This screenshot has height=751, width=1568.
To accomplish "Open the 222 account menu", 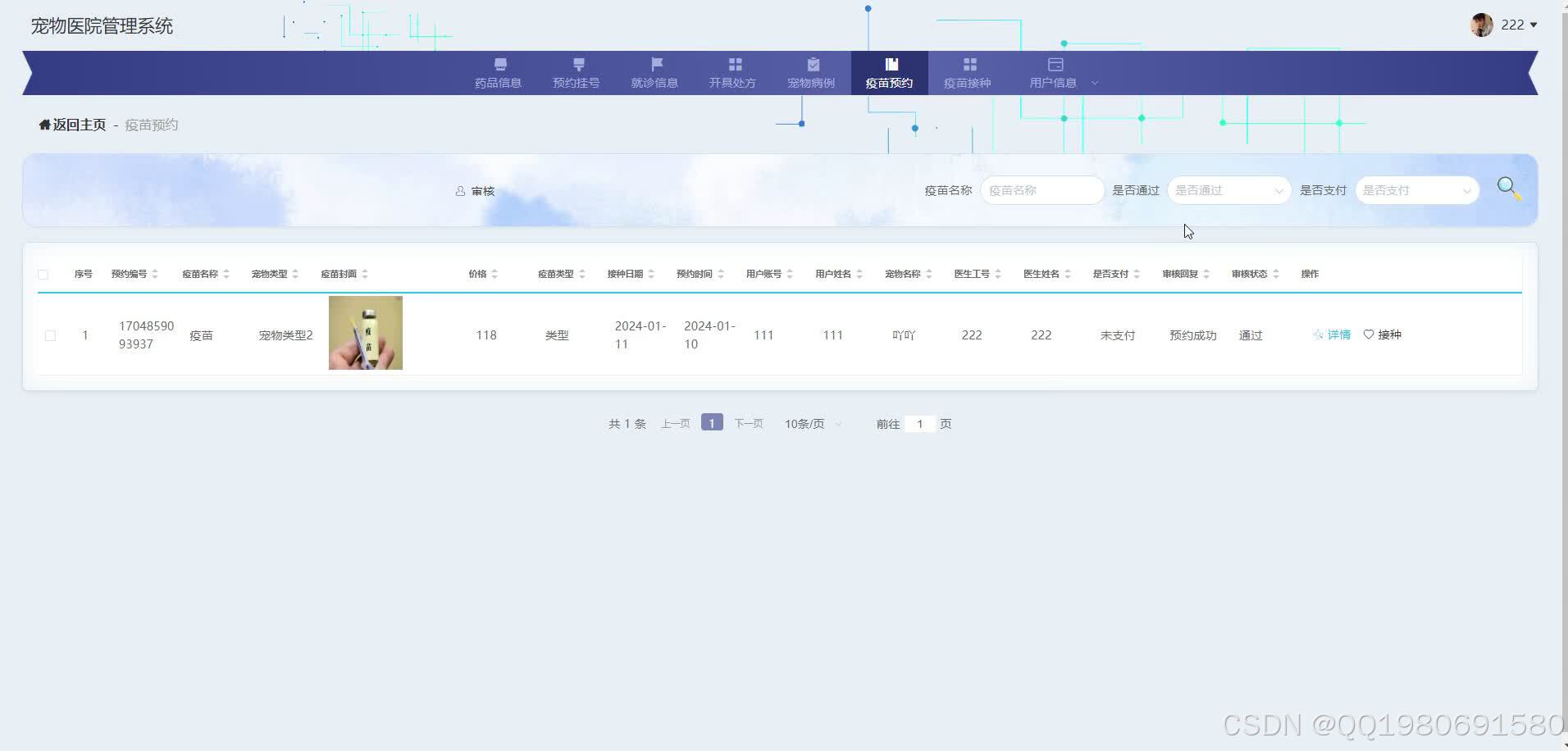I will [x=1511, y=24].
